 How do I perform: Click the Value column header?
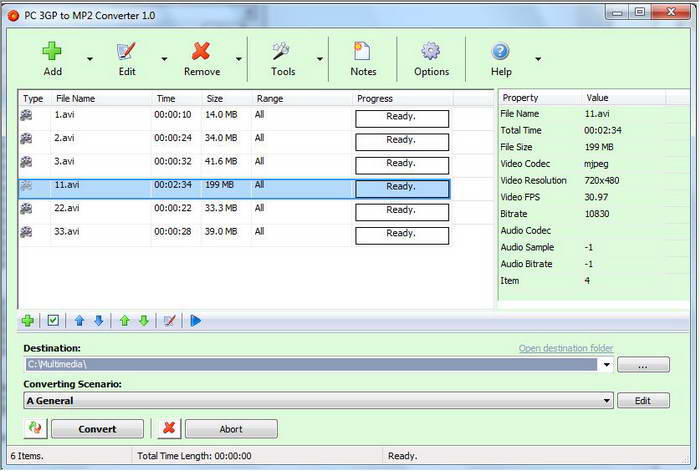(x=624, y=97)
